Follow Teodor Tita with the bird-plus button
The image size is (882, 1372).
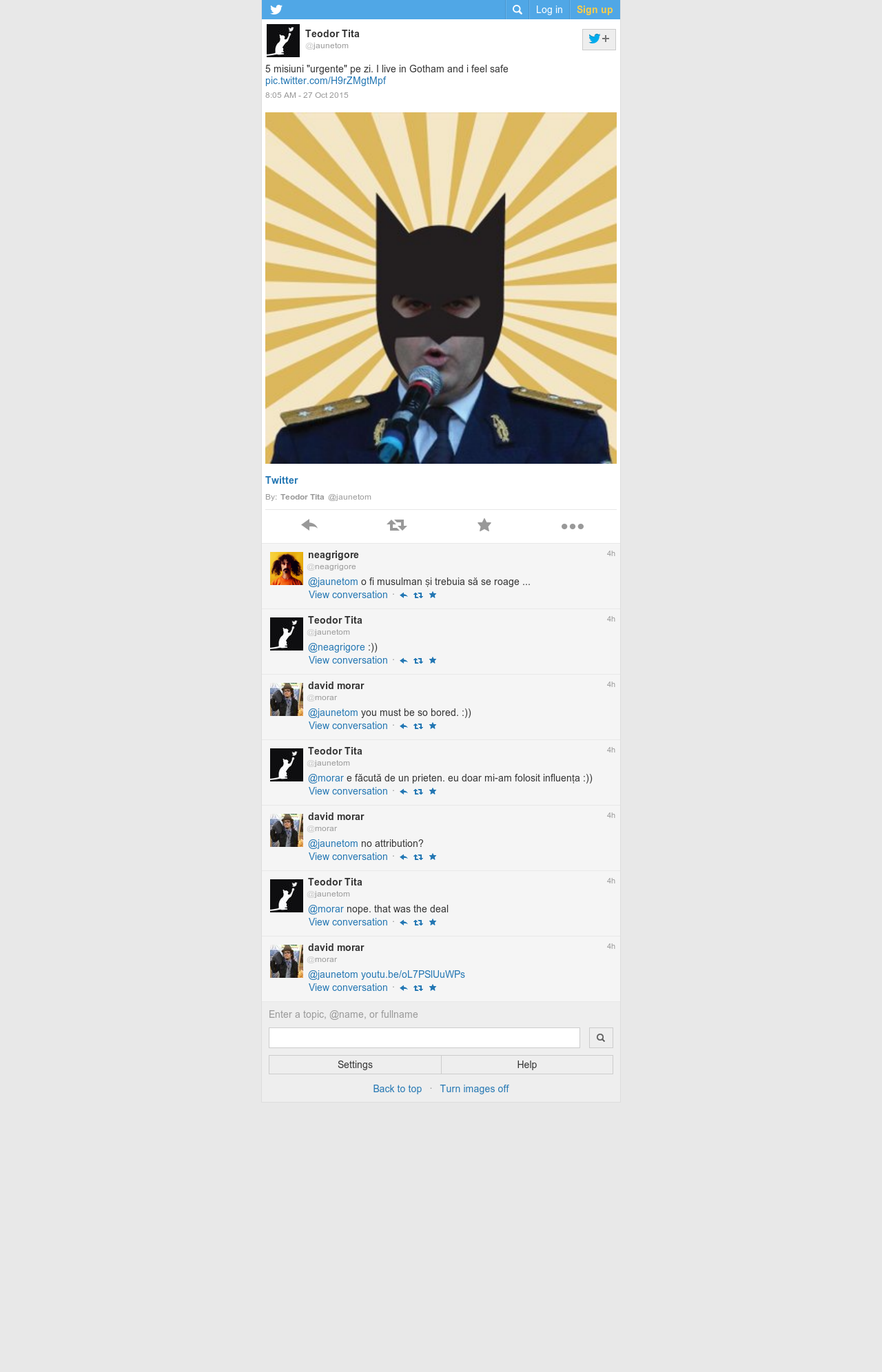(x=599, y=39)
